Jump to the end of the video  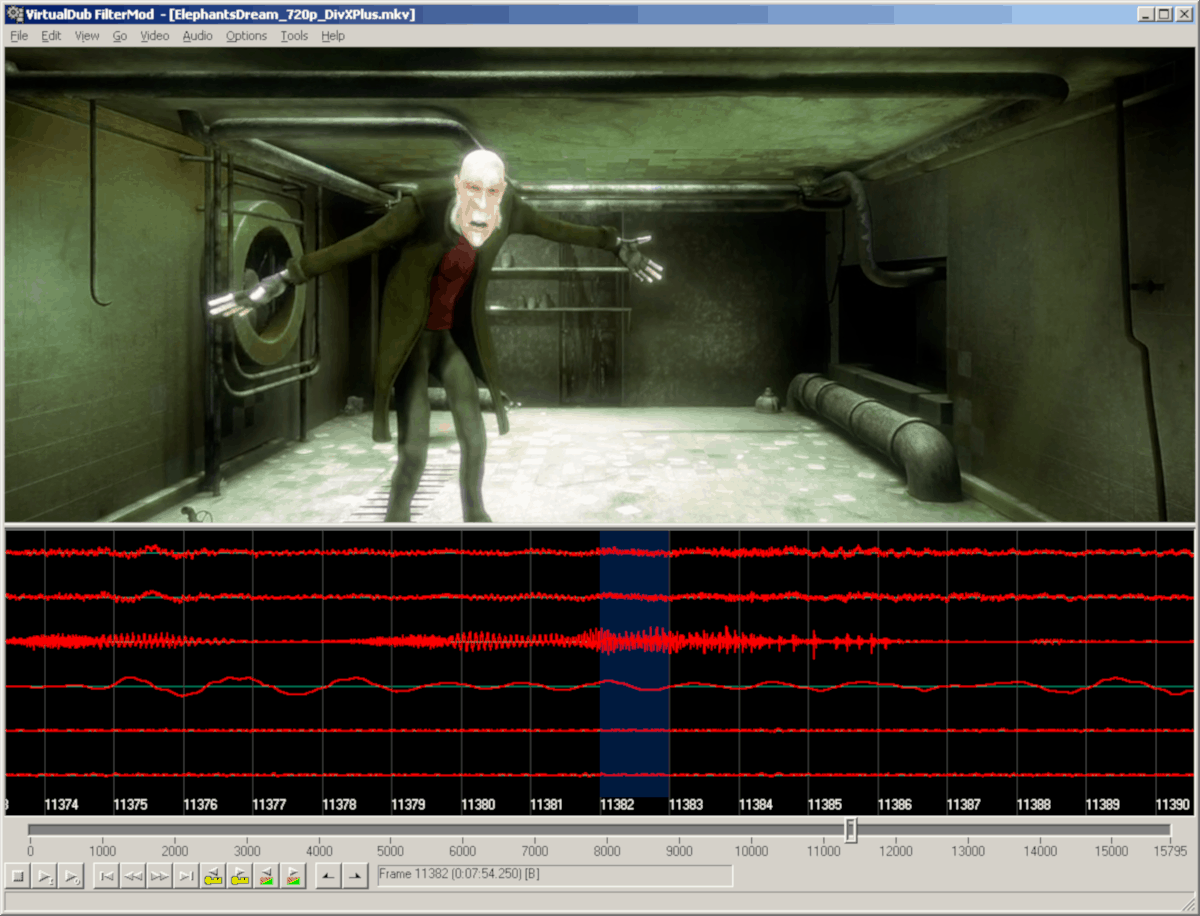click(x=186, y=877)
